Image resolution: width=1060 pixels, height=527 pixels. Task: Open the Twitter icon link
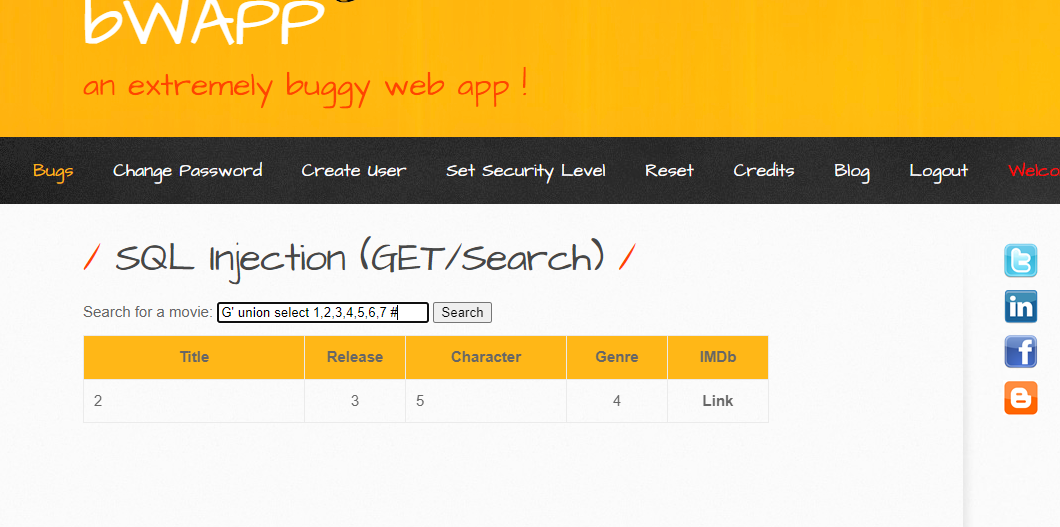tap(1020, 261)
